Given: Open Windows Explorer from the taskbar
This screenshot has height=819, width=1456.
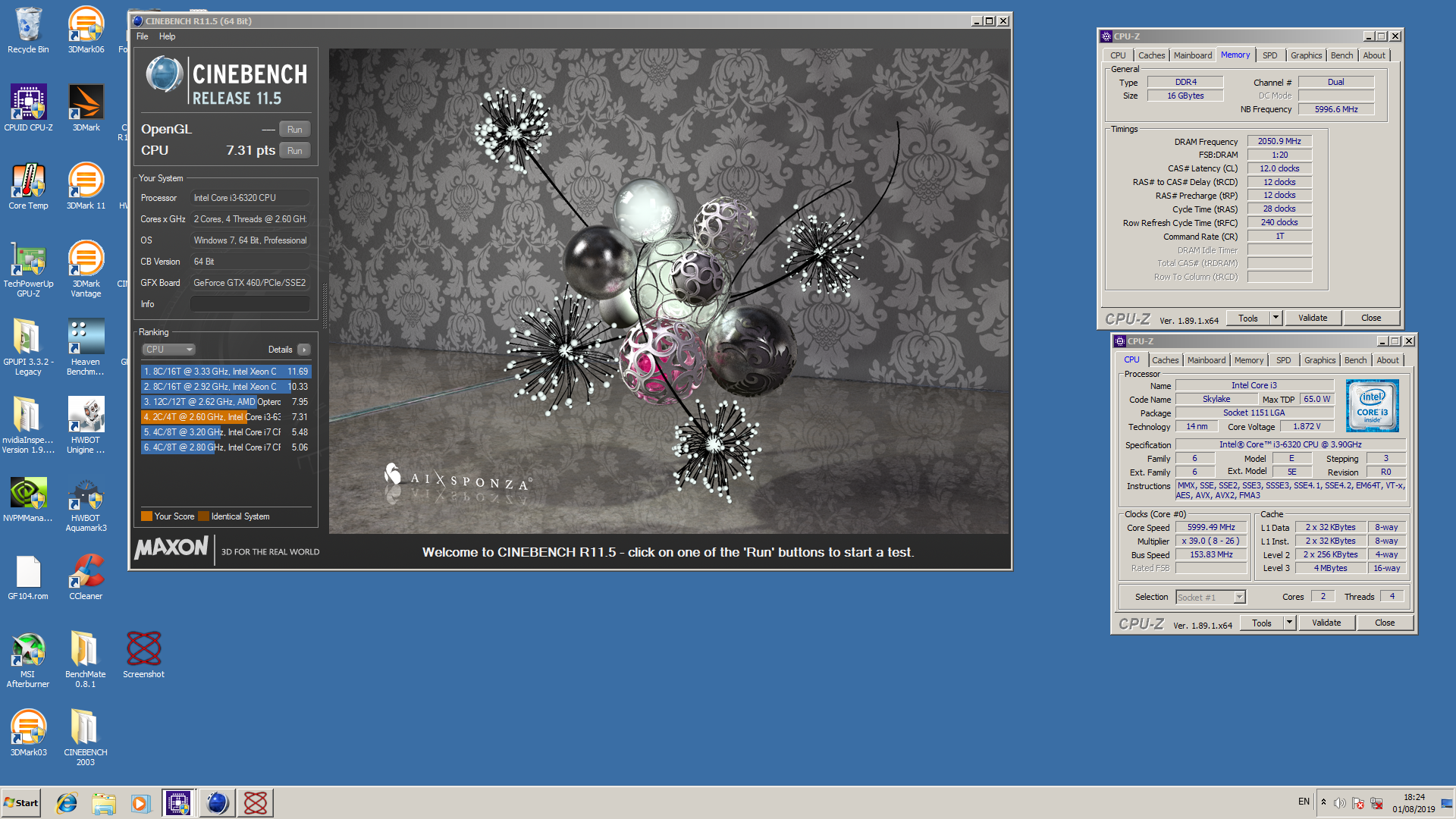Looking at the screenshot, I should click(x=104, y=803).
